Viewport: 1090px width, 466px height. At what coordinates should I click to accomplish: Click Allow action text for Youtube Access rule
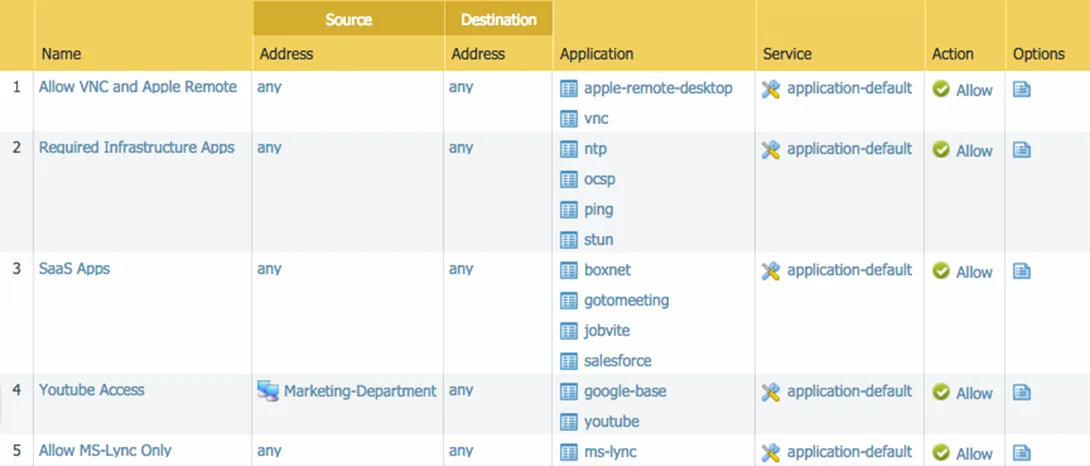(975, 393)
